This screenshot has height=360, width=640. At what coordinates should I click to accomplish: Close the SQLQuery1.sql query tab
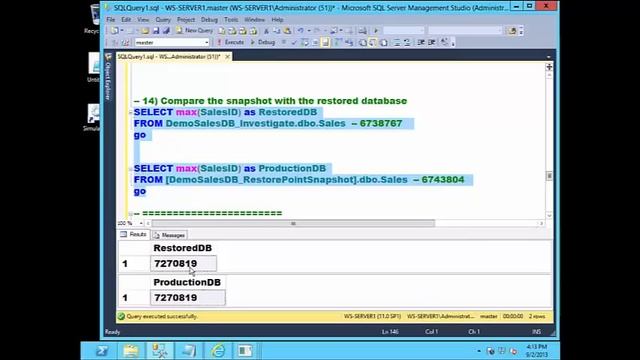coord(227,57)
